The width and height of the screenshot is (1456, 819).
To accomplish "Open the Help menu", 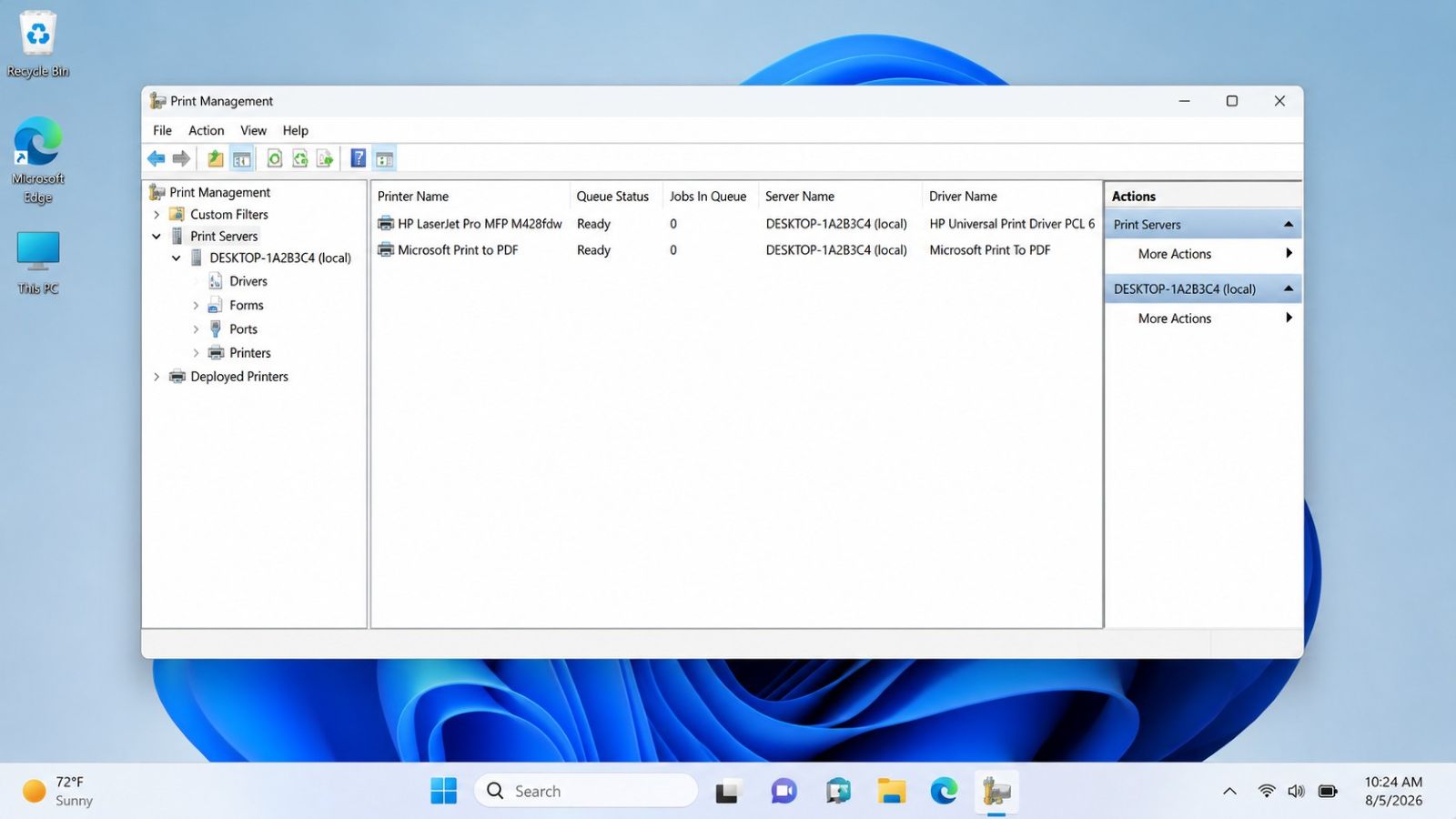I will coord(295,130).
